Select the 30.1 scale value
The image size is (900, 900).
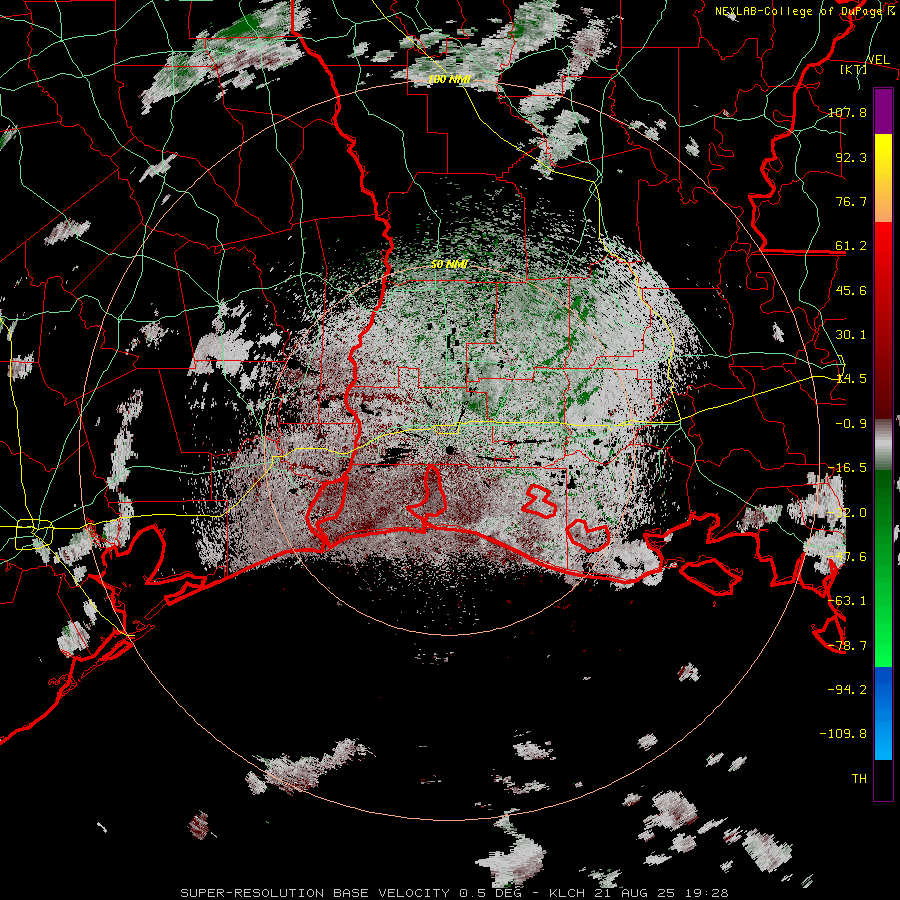pyautogui.click(x=851, y=335)
